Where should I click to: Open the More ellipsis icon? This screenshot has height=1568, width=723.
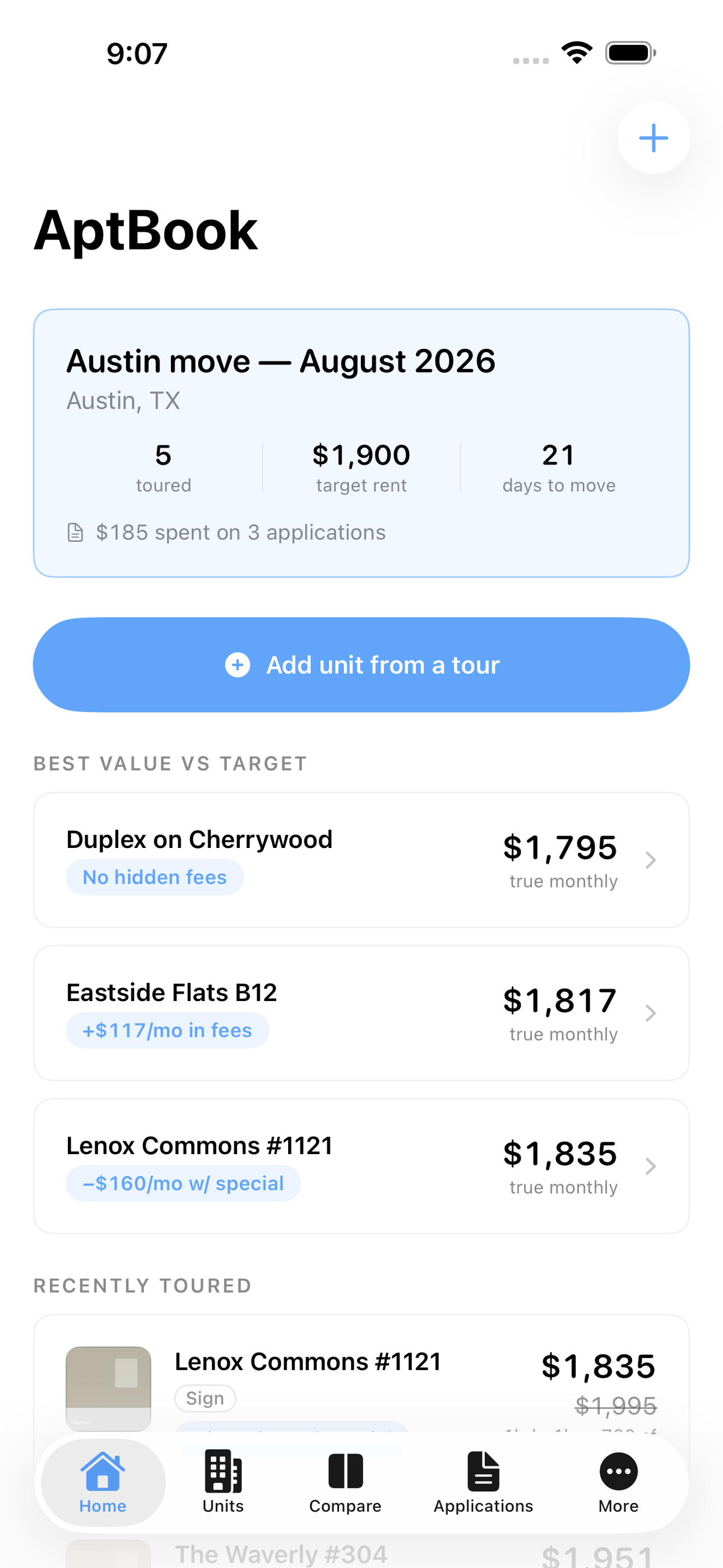click(x=618, y=1471)
